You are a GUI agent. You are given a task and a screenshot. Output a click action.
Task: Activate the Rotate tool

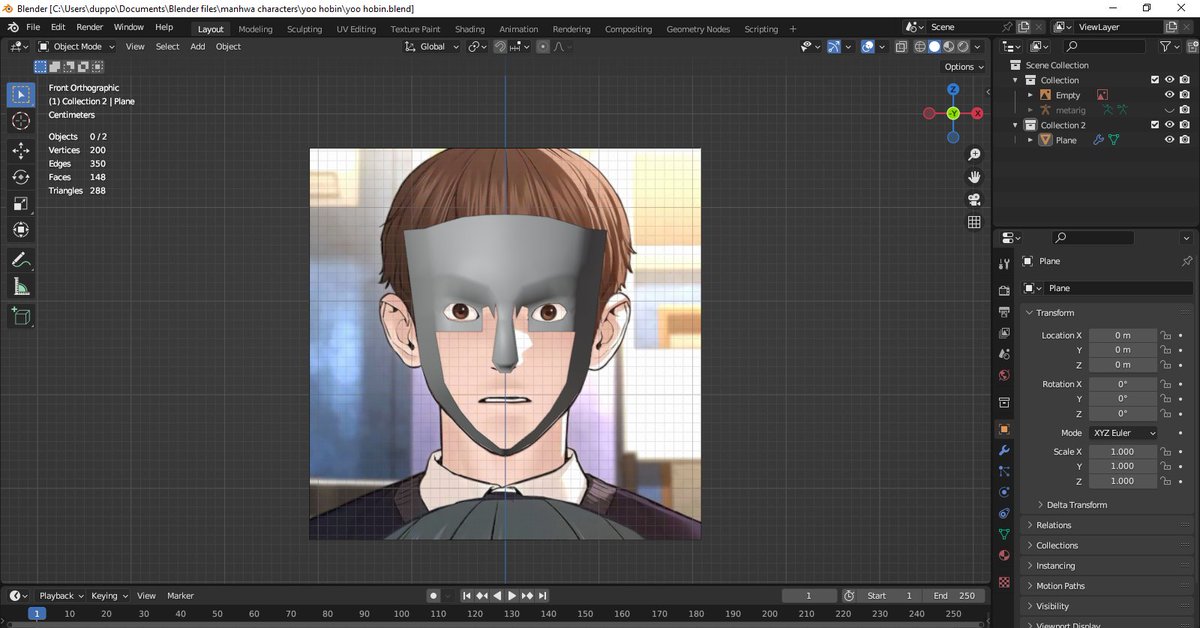(x=20, y=177)
